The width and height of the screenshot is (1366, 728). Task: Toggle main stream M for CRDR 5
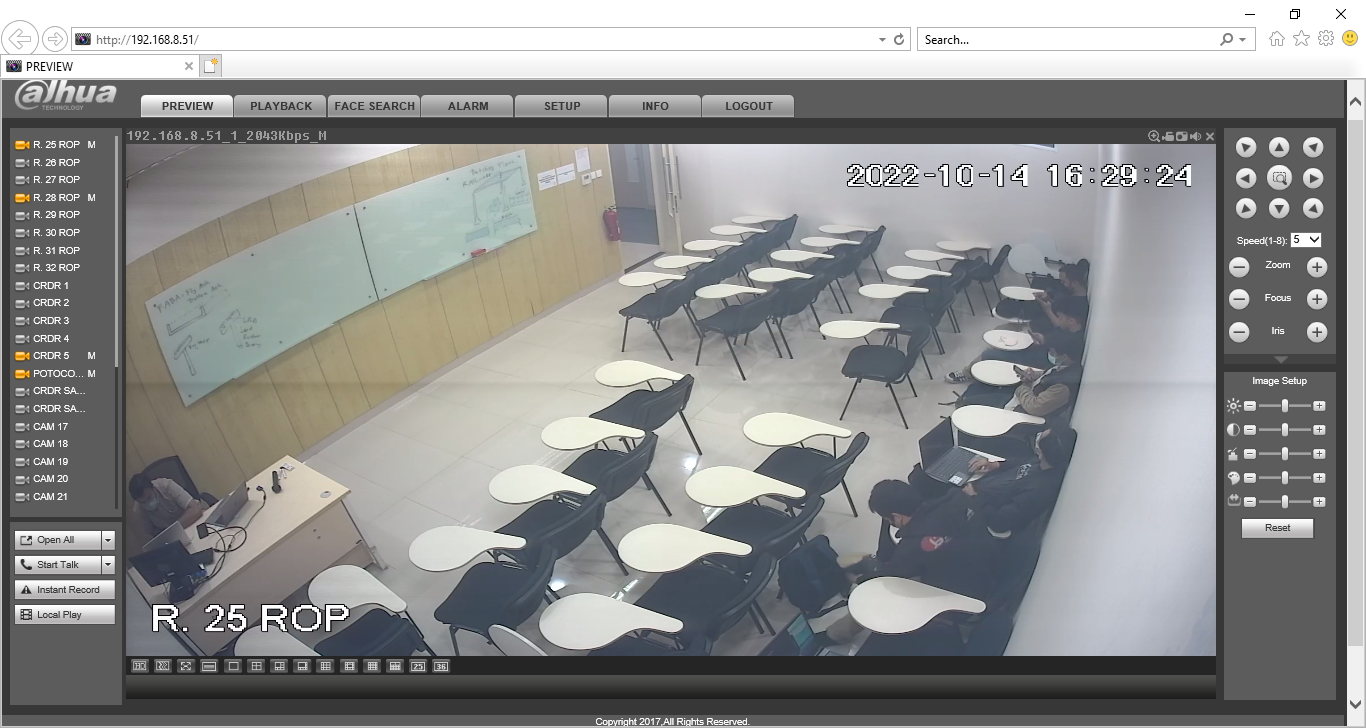point(91,356)
